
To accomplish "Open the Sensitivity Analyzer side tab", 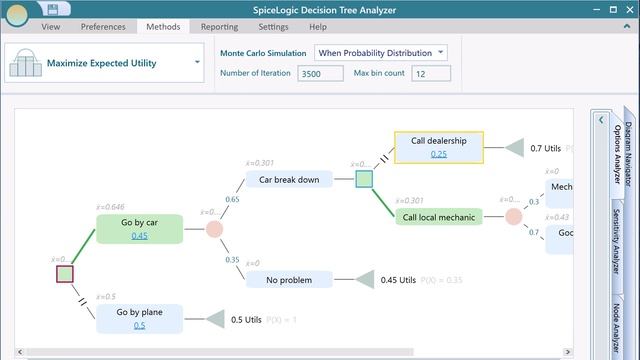I will [x=617, y=241].
